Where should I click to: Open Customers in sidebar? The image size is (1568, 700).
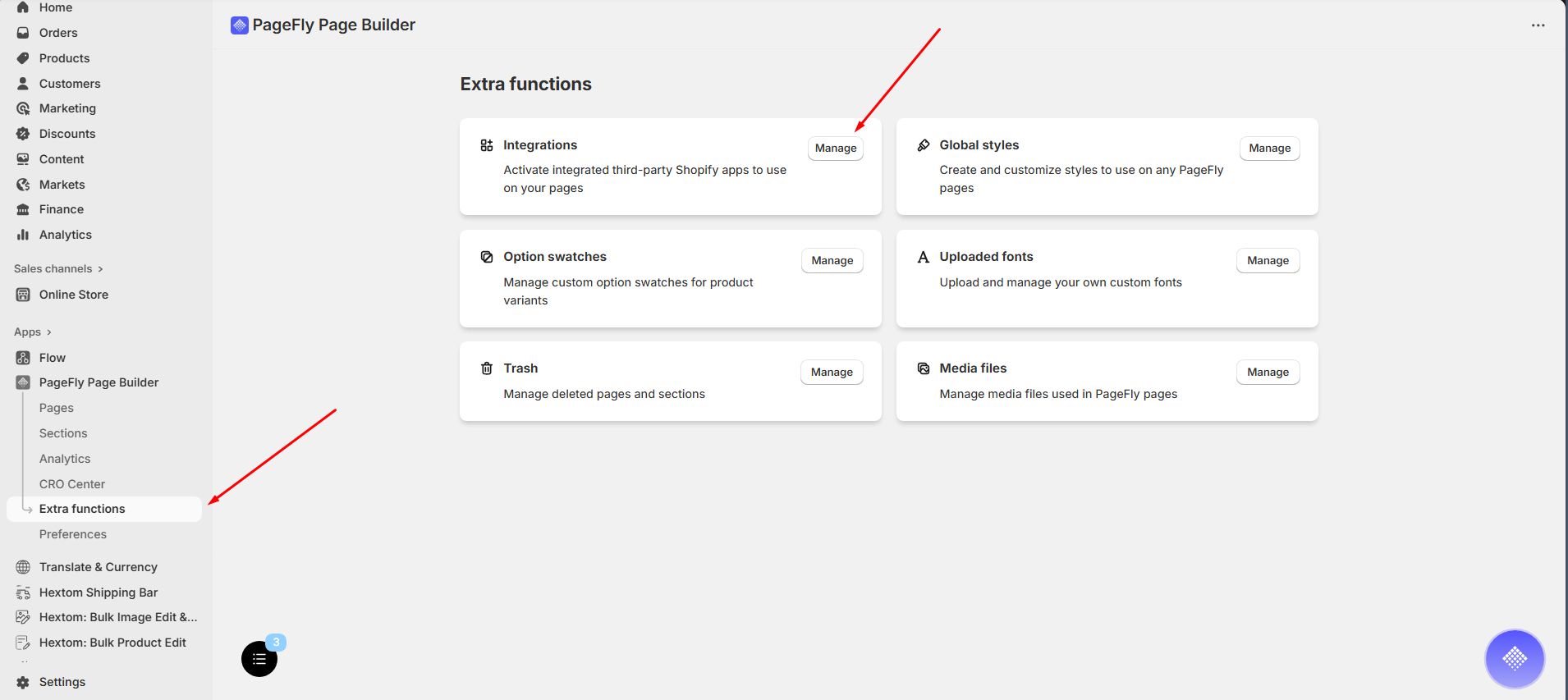(70, 84)
